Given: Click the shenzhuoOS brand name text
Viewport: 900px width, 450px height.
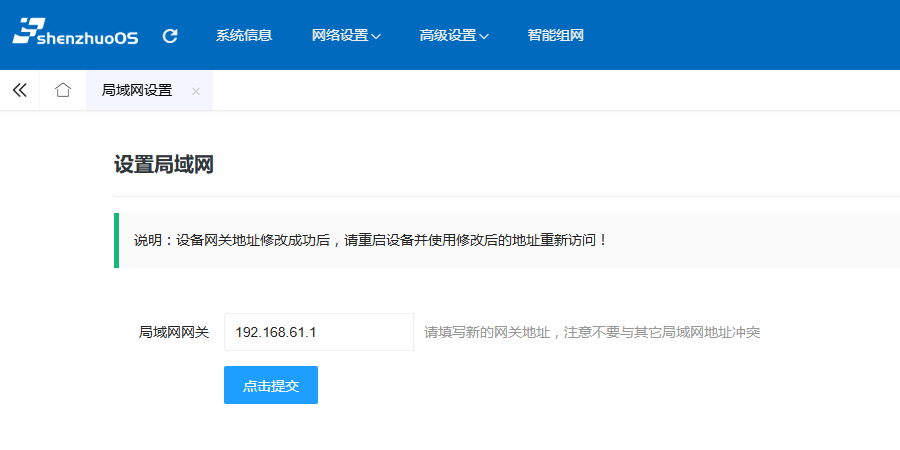Looking at the screenshot, I should point(88,38).
